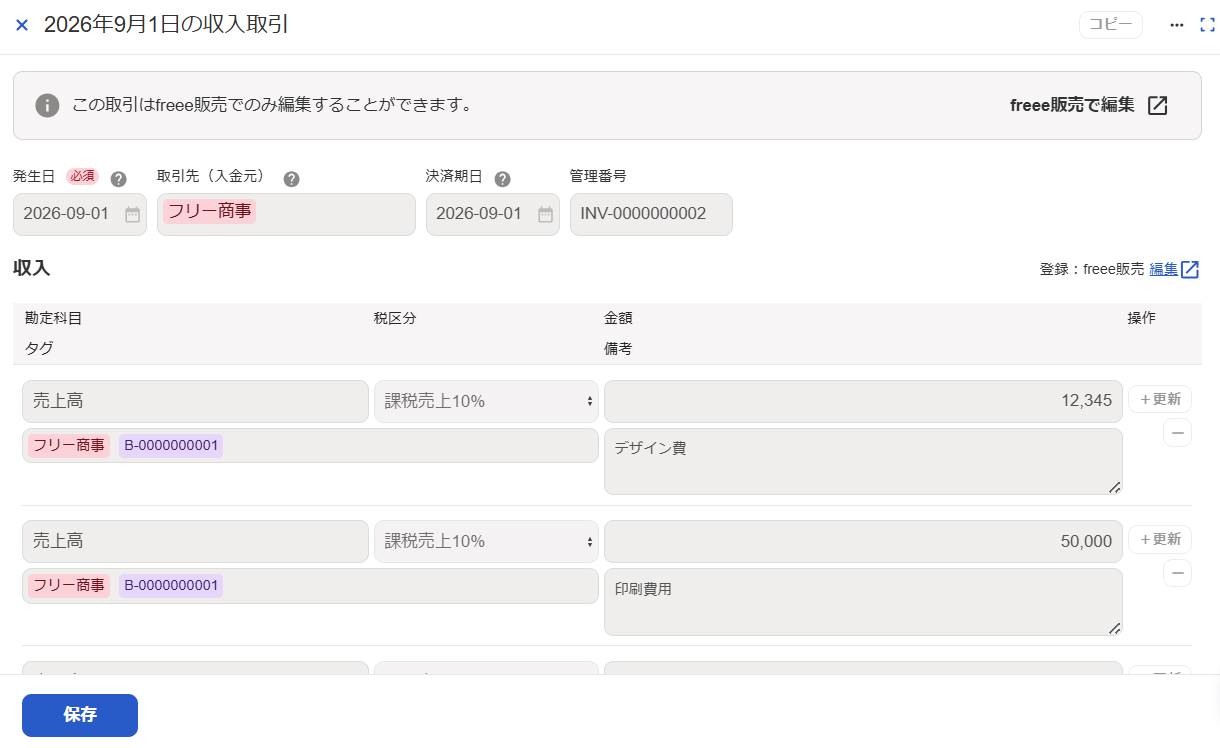Click the 勘定科目 column header
This screenshot has height=748, width=1220.
(54, 318)
